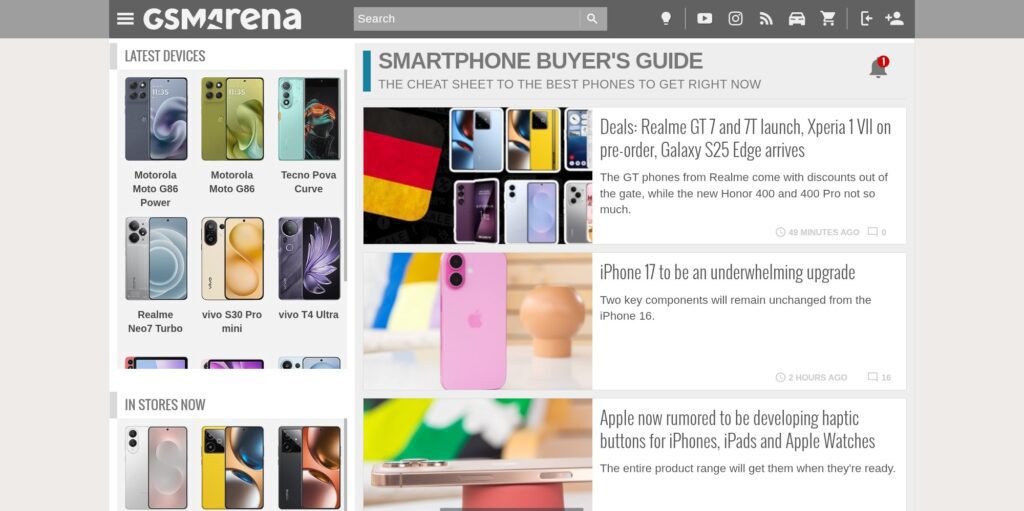Open the In Stores Now heading
1024x511 pixels.
tap(165, 405)
